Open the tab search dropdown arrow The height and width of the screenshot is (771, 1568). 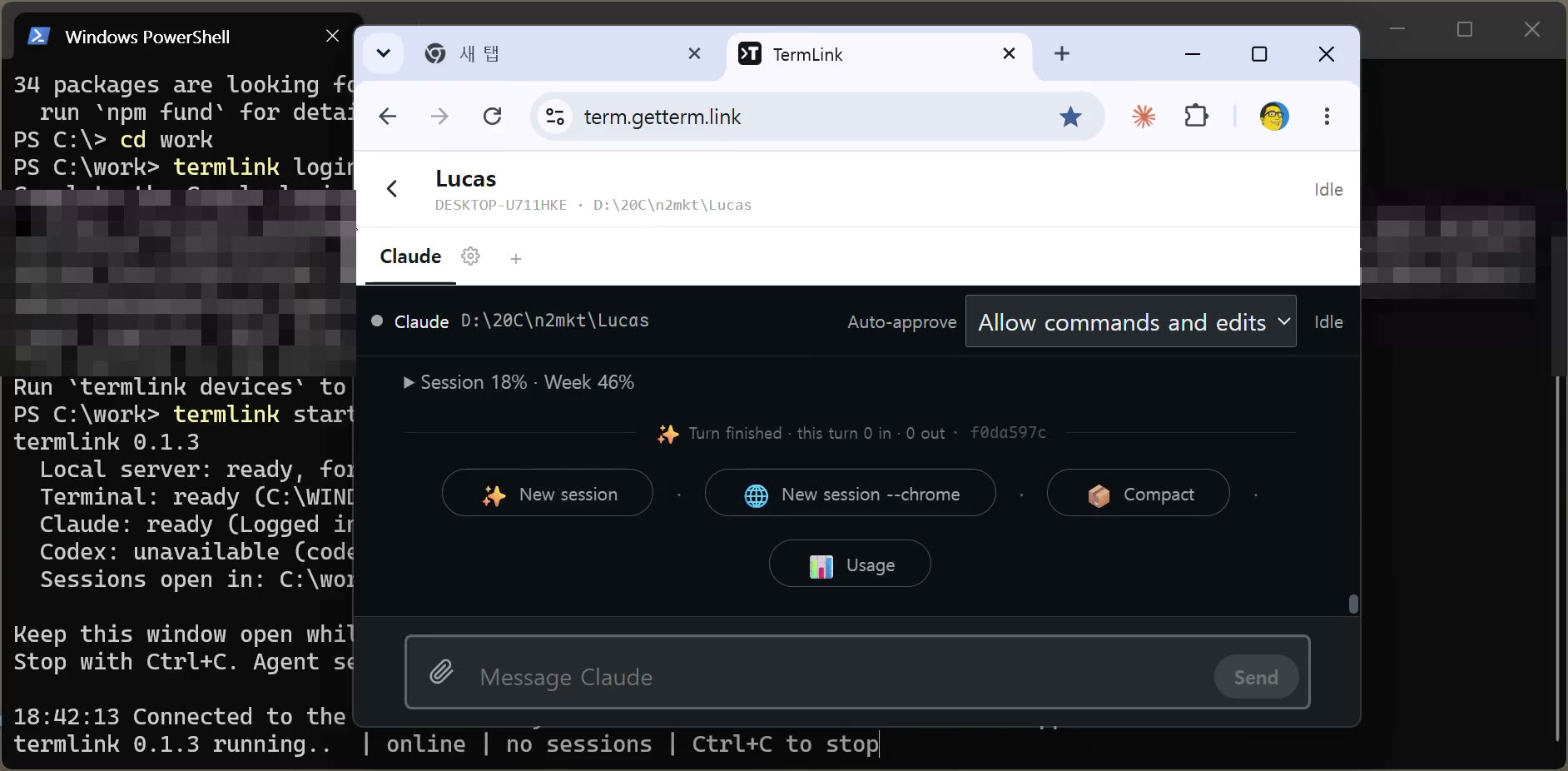pos(383,53)
